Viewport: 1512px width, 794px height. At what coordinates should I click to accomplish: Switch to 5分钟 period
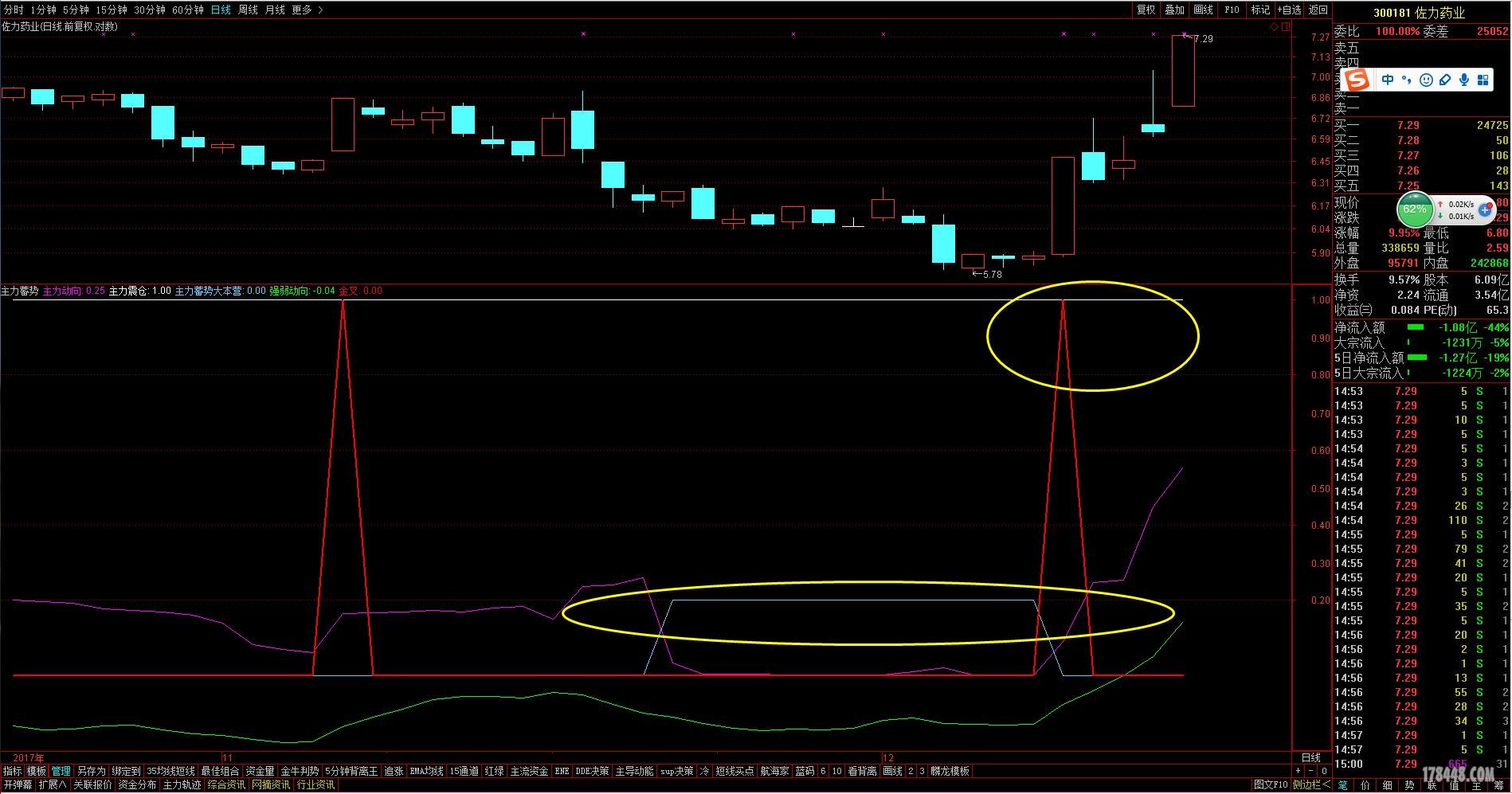pyautogui.click(x=76, y=10)
